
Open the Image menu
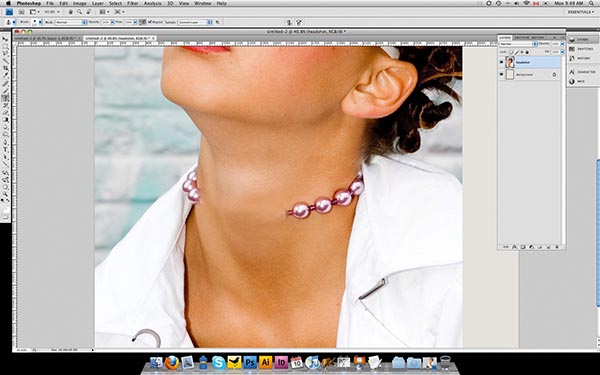pos(80,3)
